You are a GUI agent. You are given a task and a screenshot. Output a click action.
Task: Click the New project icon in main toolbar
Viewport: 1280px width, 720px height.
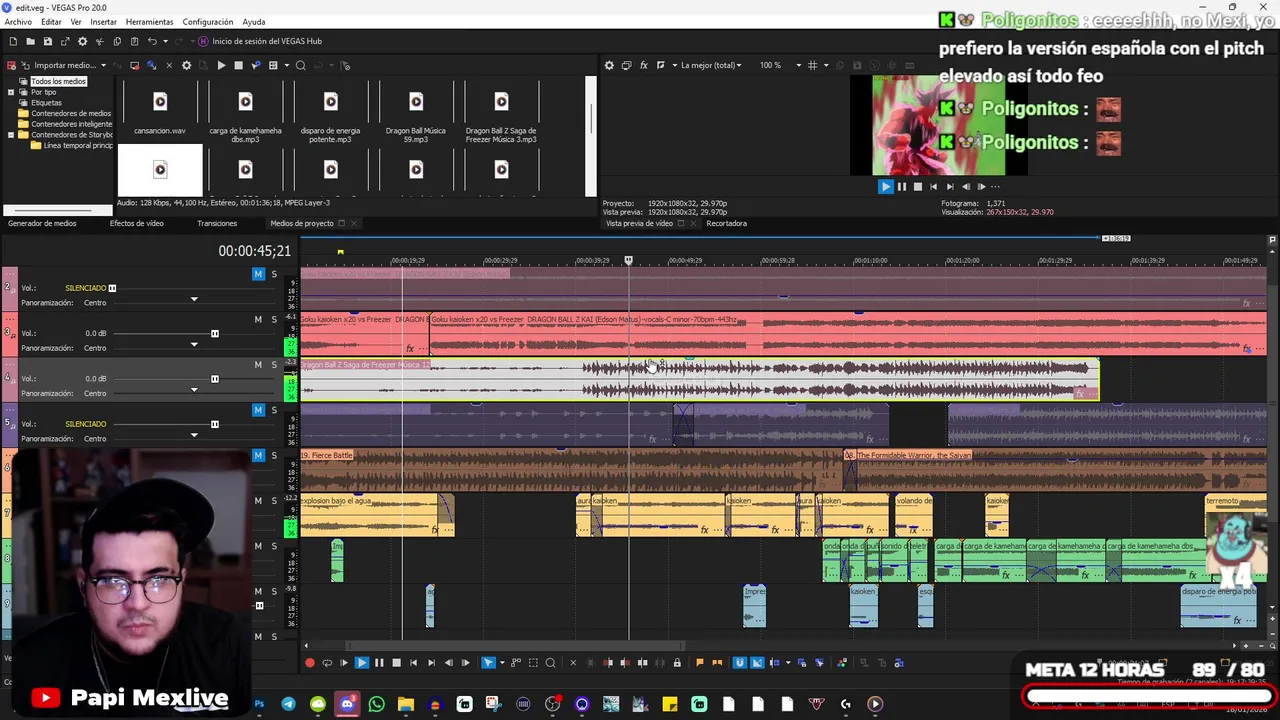tap(13, 41)
